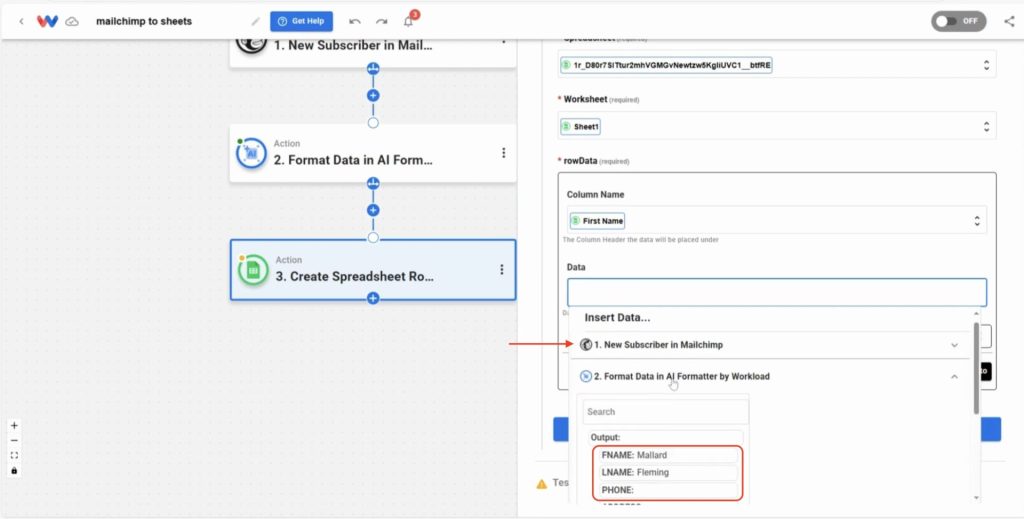Click the mailchimp to sheets title
Screen dimensions: 1024x519
[144, 22]
